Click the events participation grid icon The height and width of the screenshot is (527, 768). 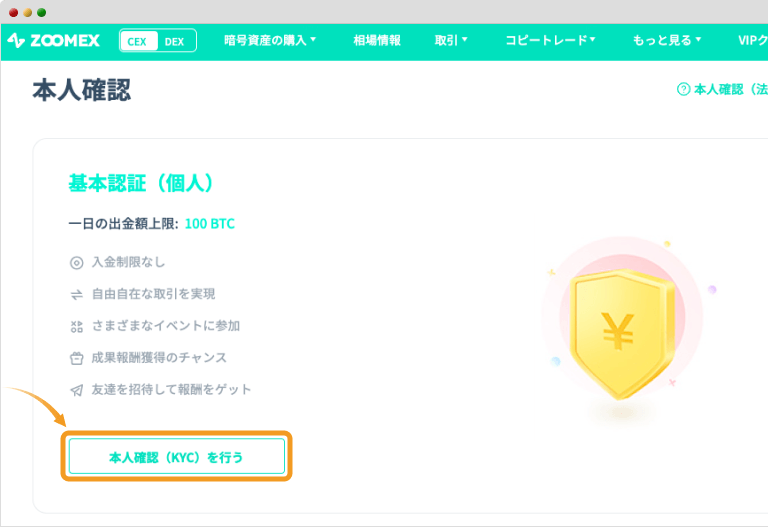pos(76,326)
